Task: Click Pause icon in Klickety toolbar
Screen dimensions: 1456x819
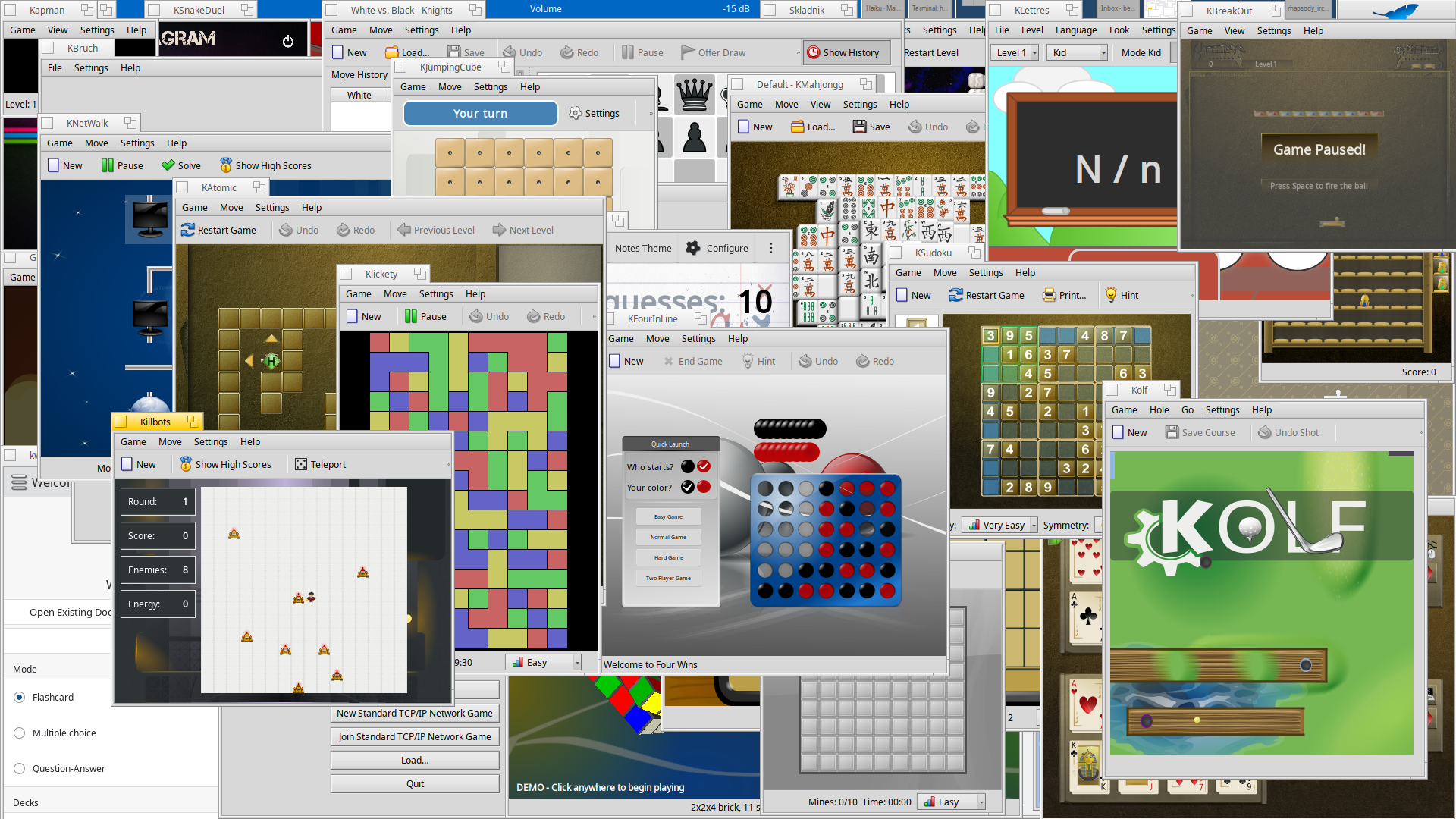Action: tap(411, 316)
